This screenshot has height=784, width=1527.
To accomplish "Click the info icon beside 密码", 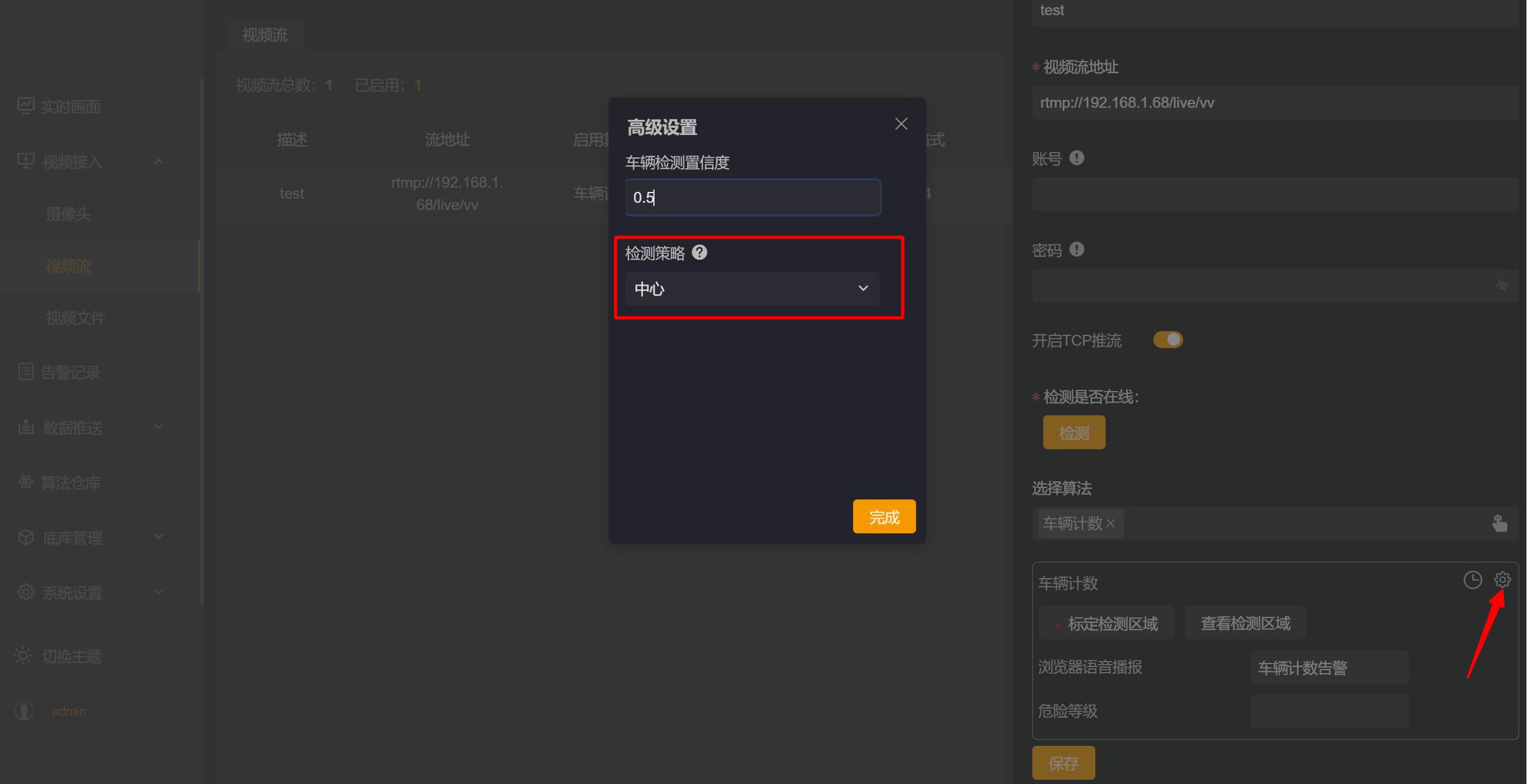I will pos(1077,249).
